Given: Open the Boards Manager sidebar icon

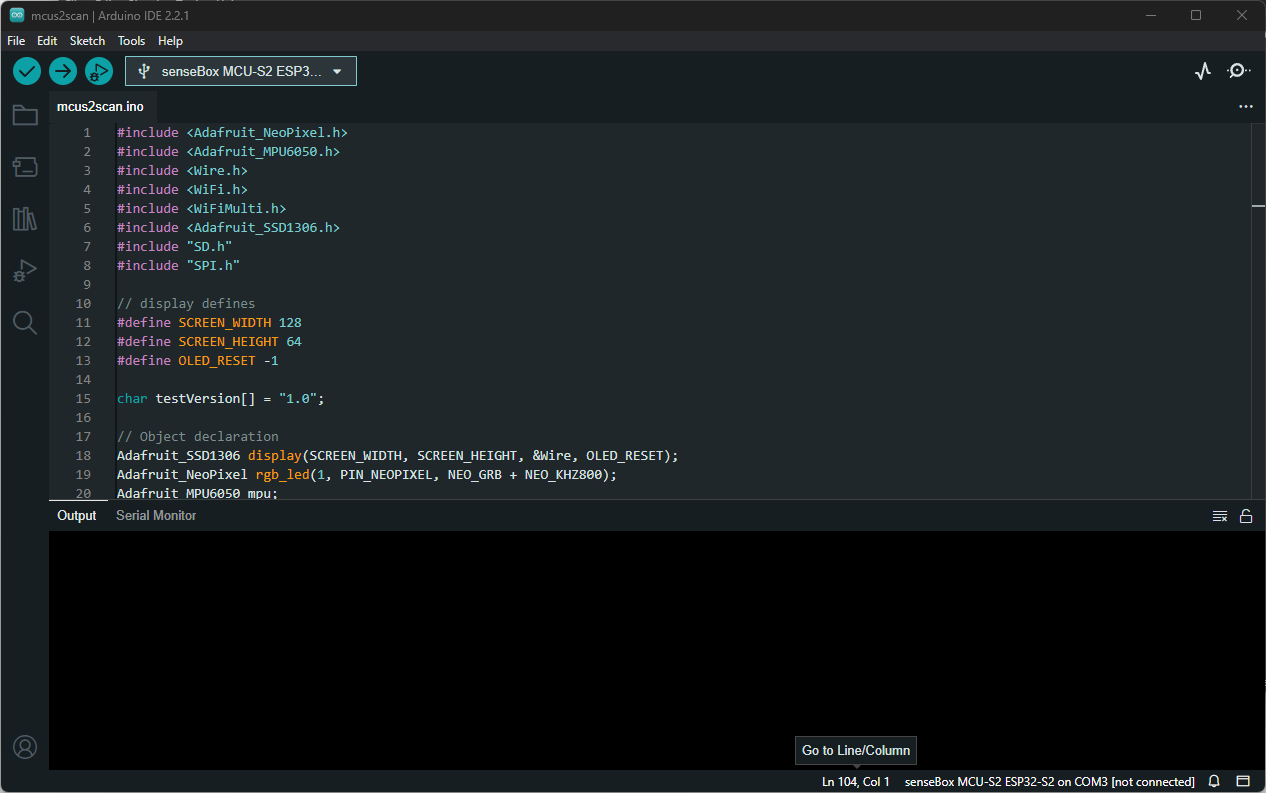Looking at the screenshot, I should tap(25, 167).
